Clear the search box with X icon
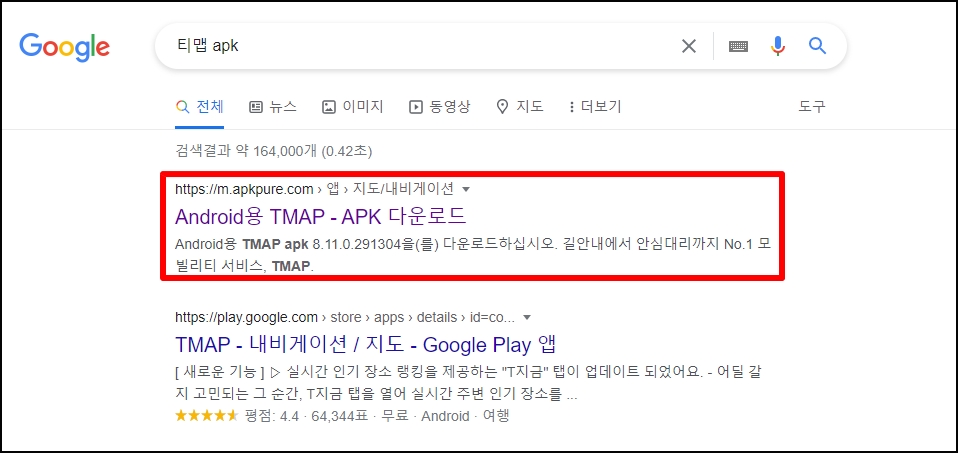Viewport: 958px width, 453px height. (689, 46)
